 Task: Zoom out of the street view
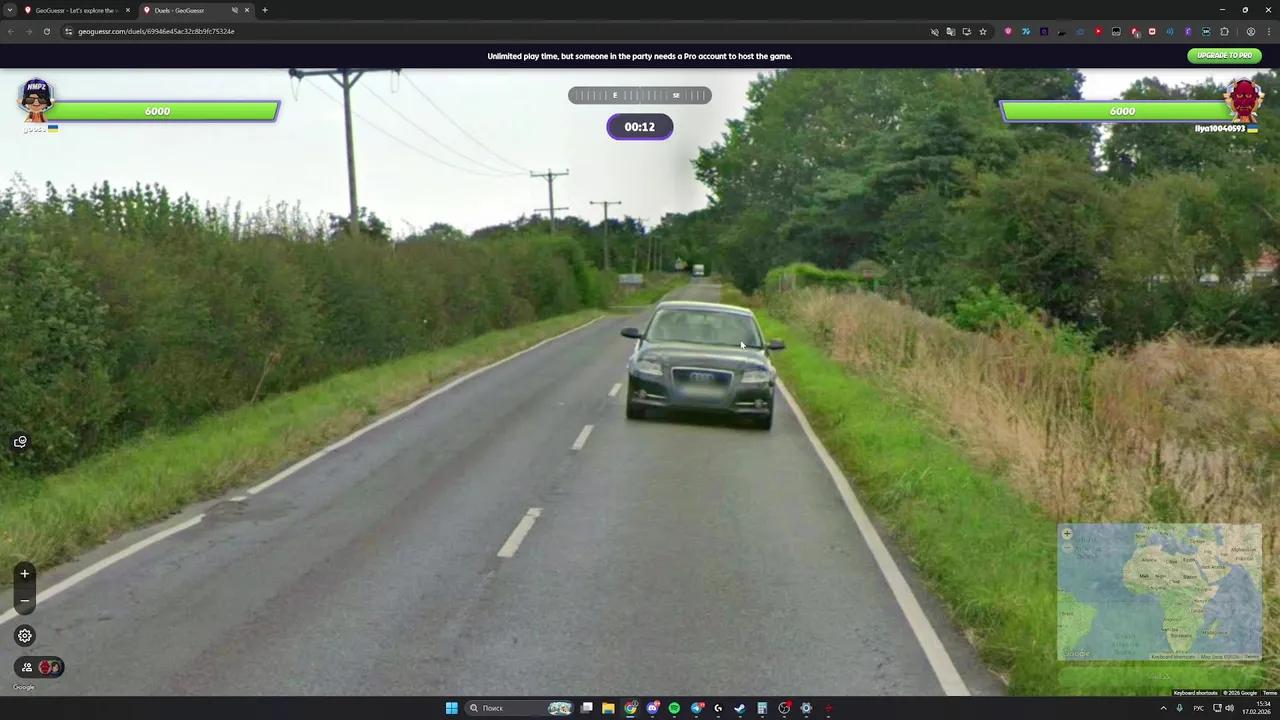click(x=25, y=601)
